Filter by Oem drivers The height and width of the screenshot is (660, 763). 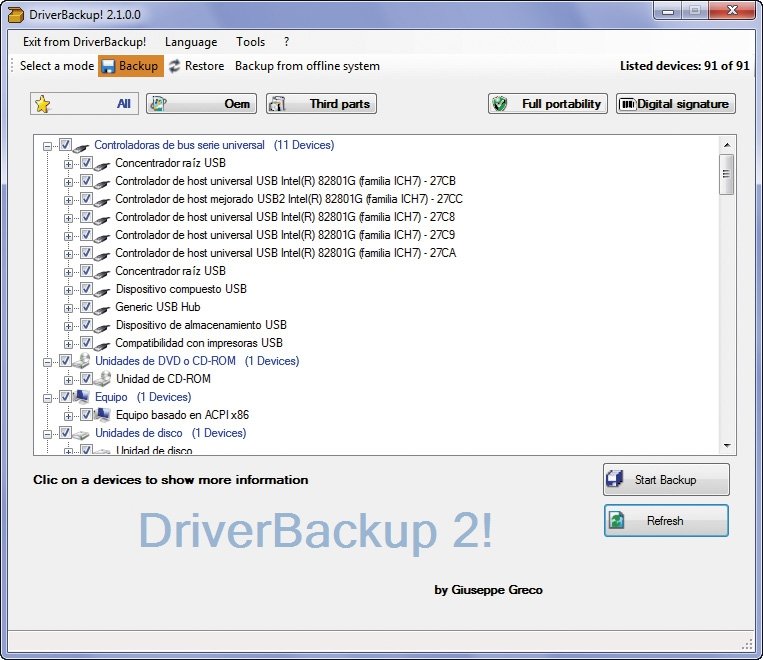pyautogui.click(x=201, y=104)
